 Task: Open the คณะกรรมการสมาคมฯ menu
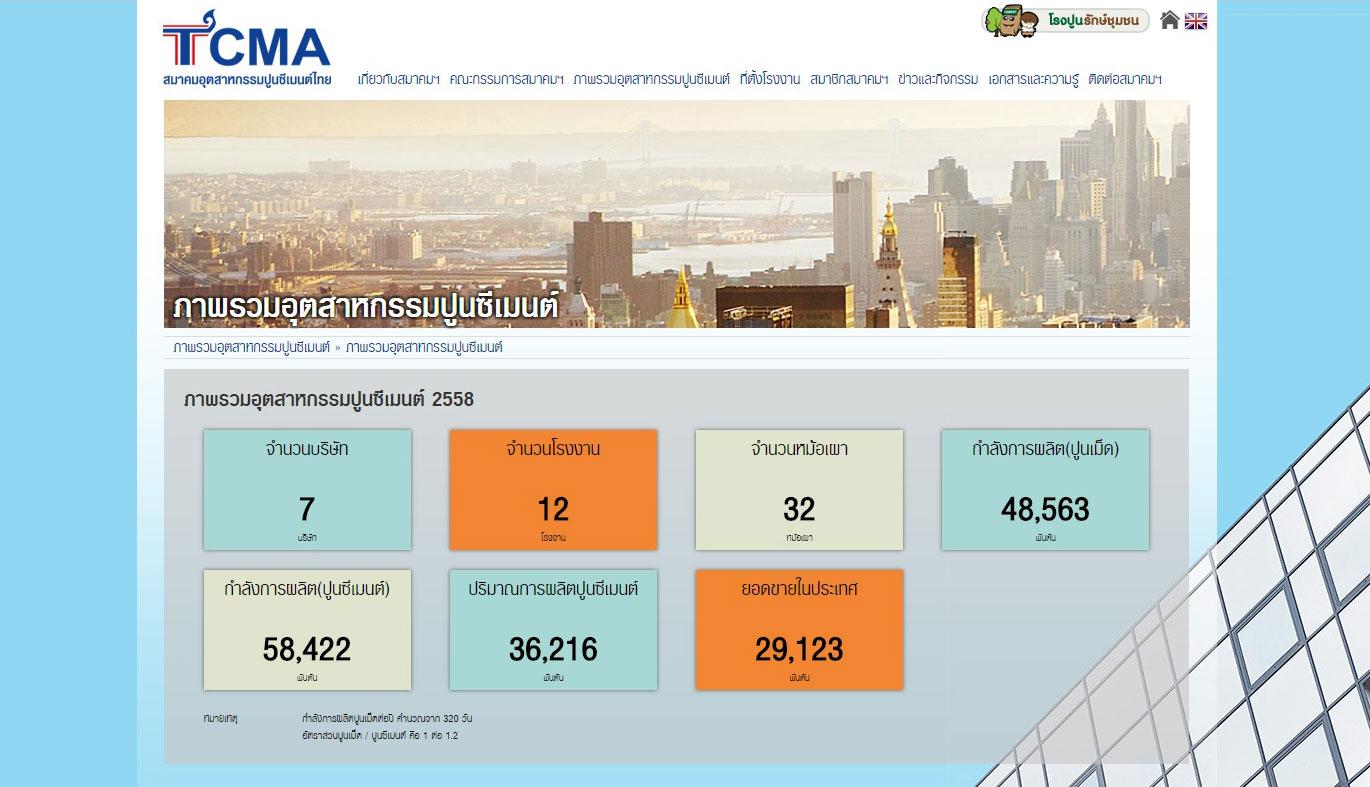pos(506,79)
